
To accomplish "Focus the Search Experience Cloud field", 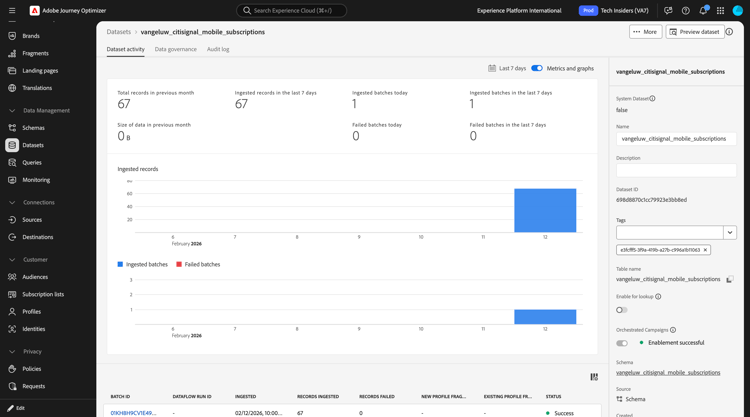I will (x=291, y=11).
